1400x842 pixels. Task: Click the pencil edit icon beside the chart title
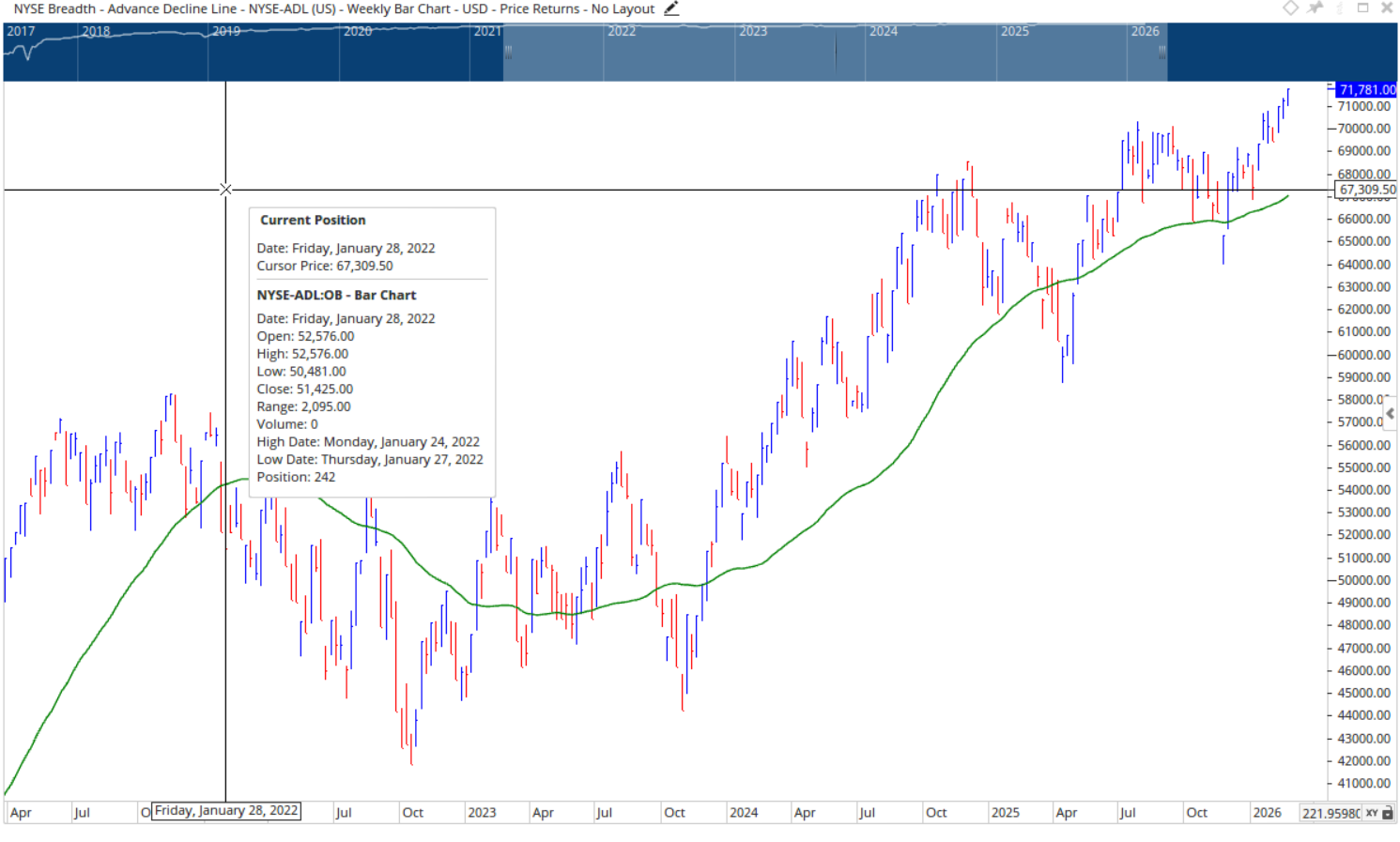[670, 8]
